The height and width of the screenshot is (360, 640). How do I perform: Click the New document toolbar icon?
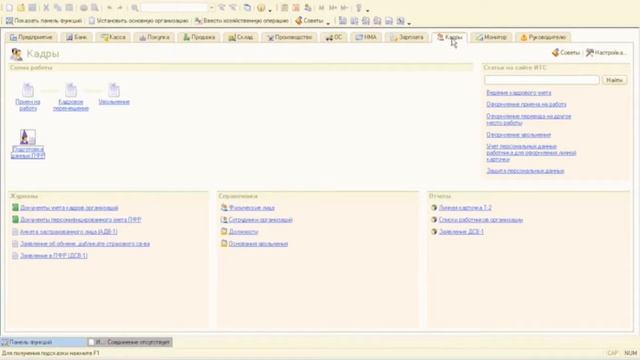tap(9, 8)
